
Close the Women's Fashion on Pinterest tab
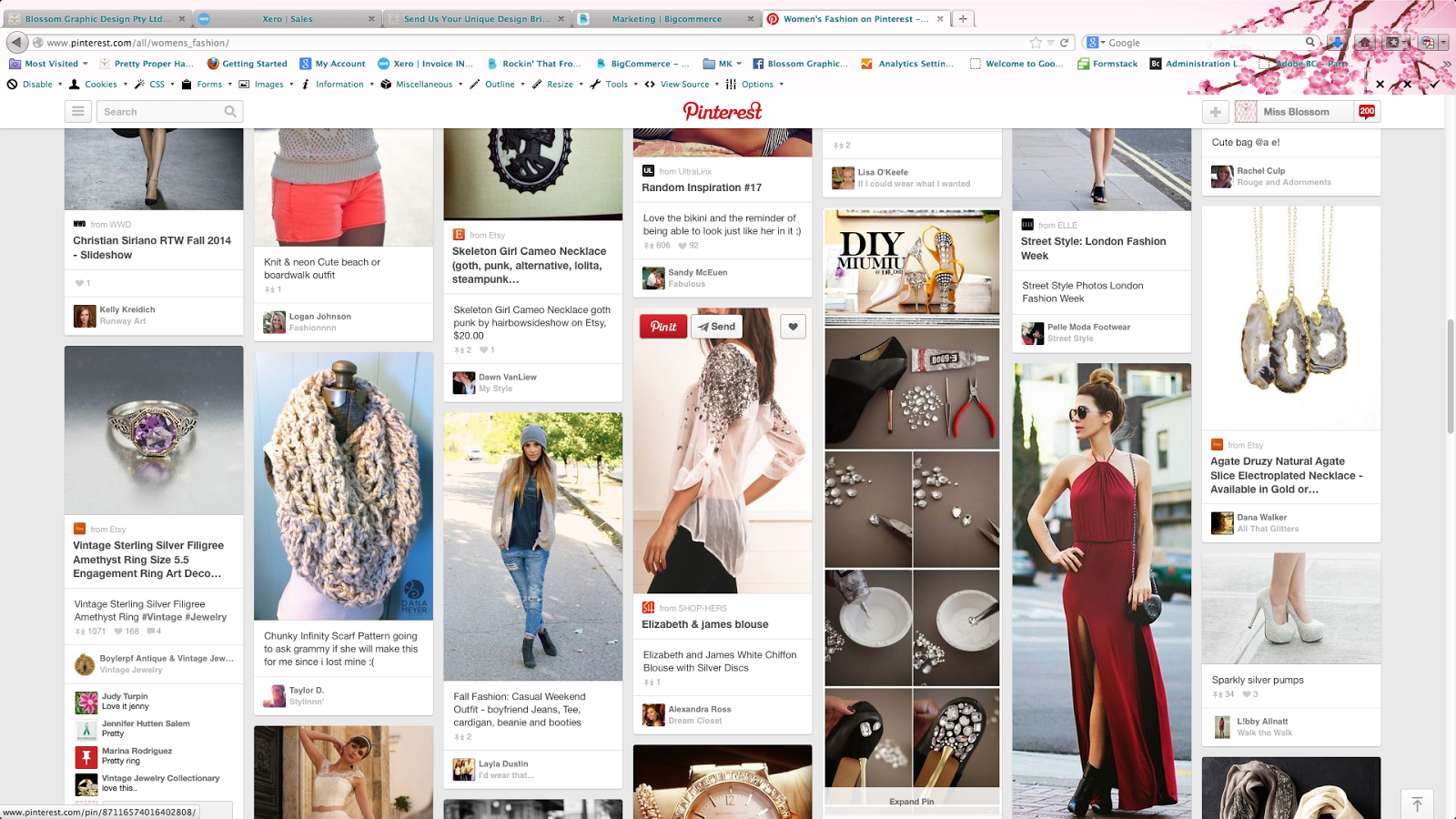click(940, 19)
